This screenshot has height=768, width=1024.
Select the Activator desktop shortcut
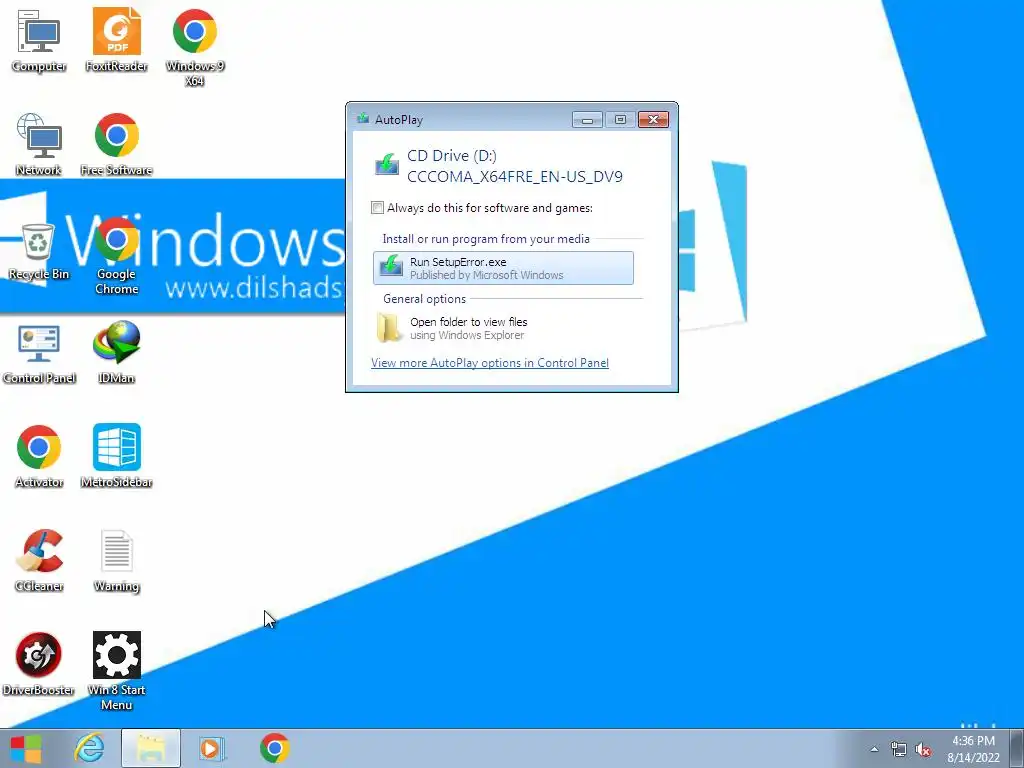[x=39, y=456]
